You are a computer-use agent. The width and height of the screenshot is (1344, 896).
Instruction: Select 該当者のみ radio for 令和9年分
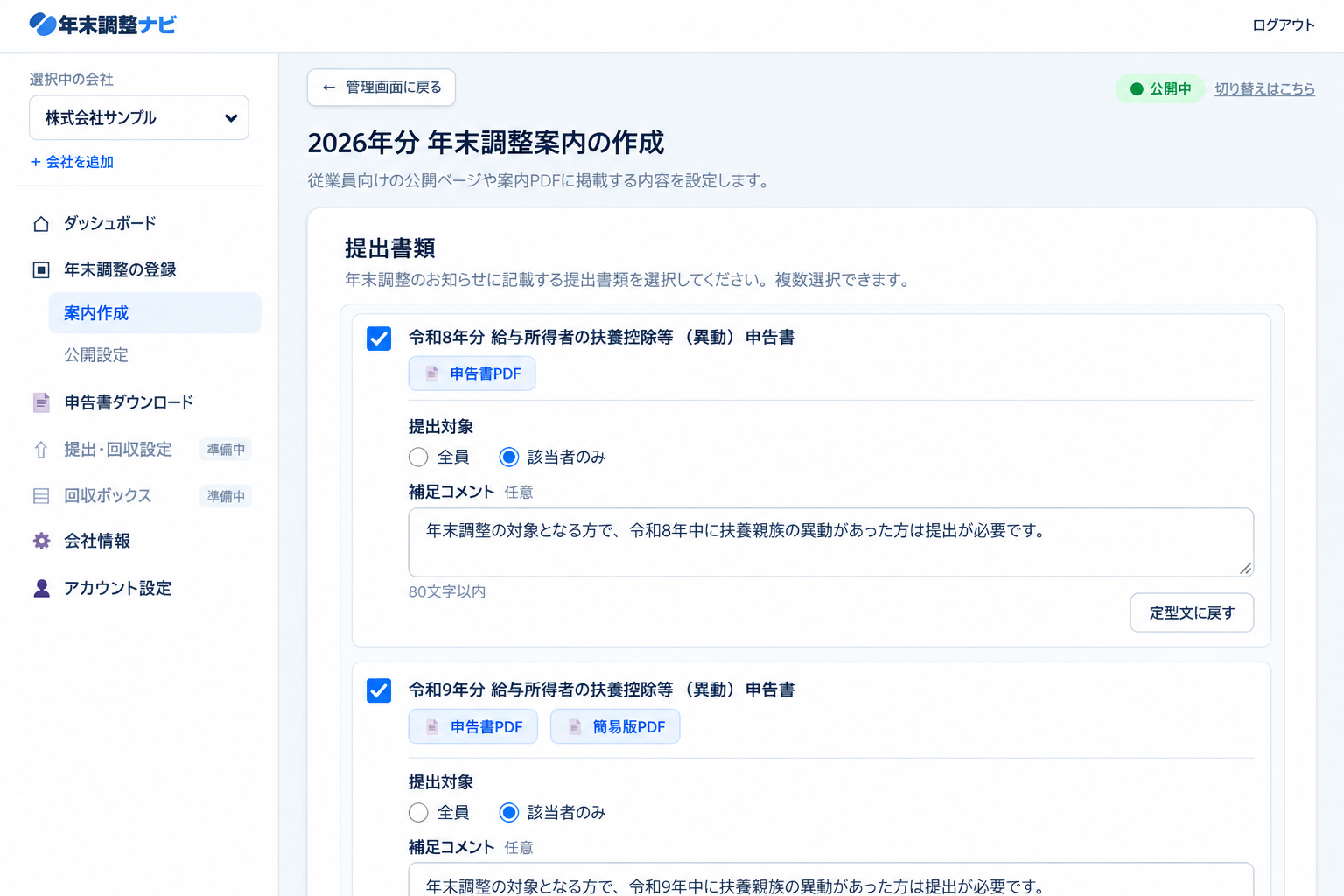coord(509,813)
